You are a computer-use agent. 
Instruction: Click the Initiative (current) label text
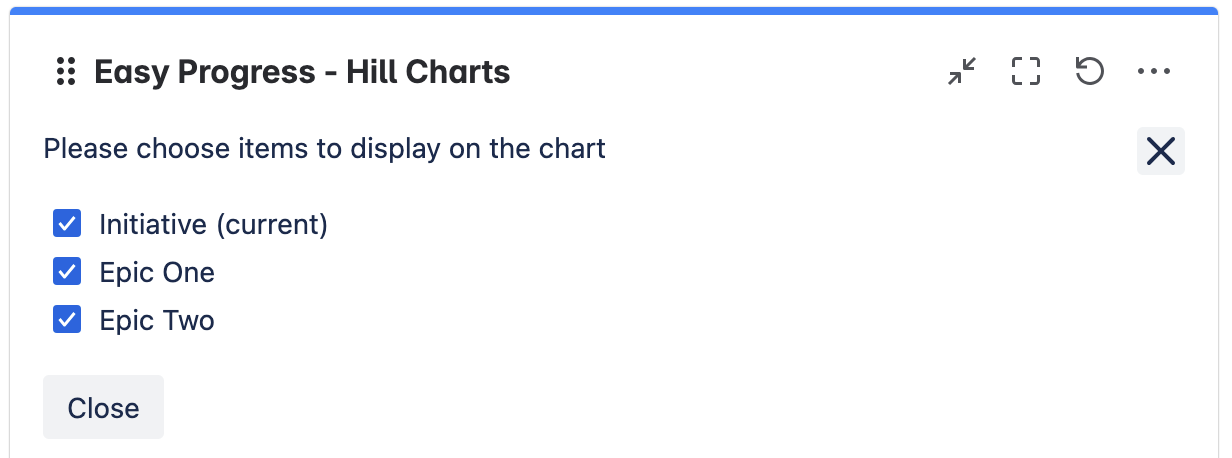coord(213,224)
